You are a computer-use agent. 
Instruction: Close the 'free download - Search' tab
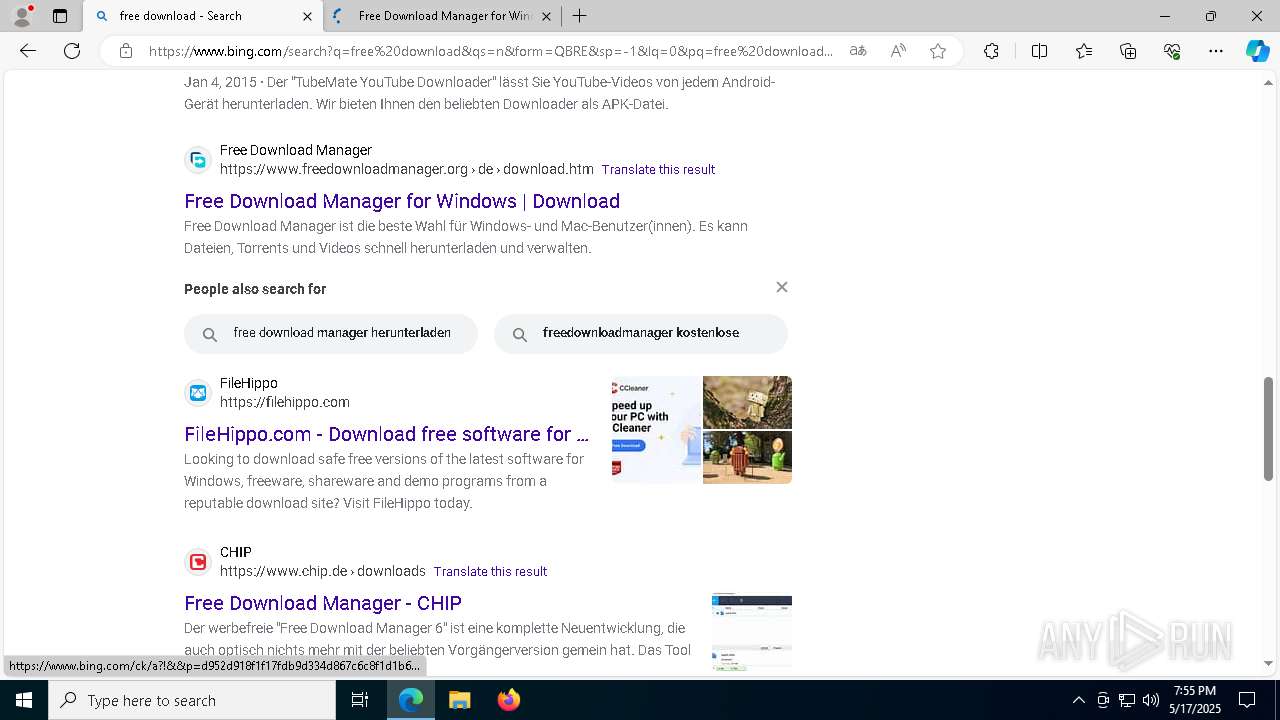pos(307,16)
